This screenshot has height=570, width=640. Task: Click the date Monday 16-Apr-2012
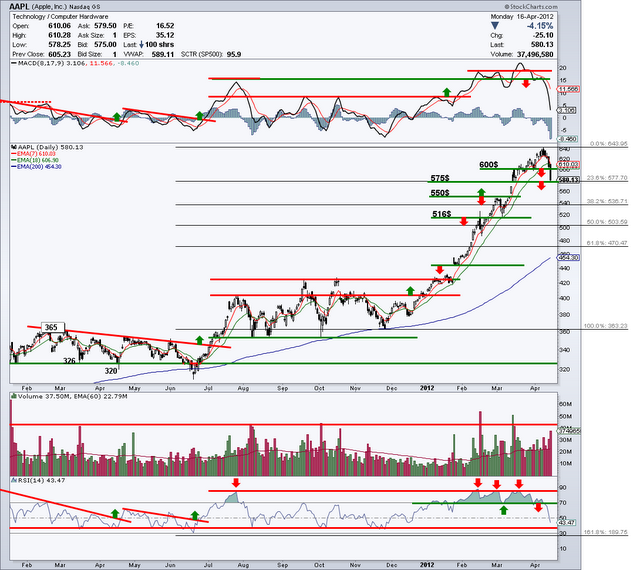[x=522, y=17]
